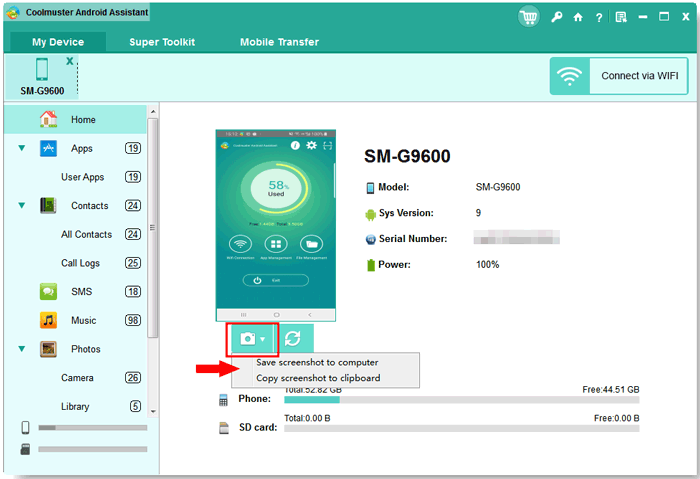Collapse the Contacts tree section
700x479 pixels.
pyautogui.click(x=21, y=205)
